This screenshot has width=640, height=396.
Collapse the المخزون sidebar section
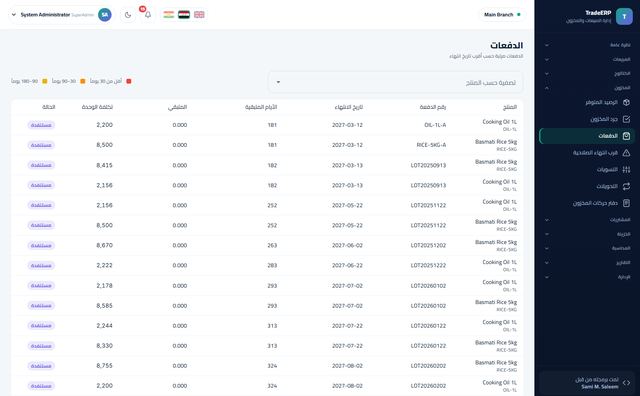click(x=588, y=88)
